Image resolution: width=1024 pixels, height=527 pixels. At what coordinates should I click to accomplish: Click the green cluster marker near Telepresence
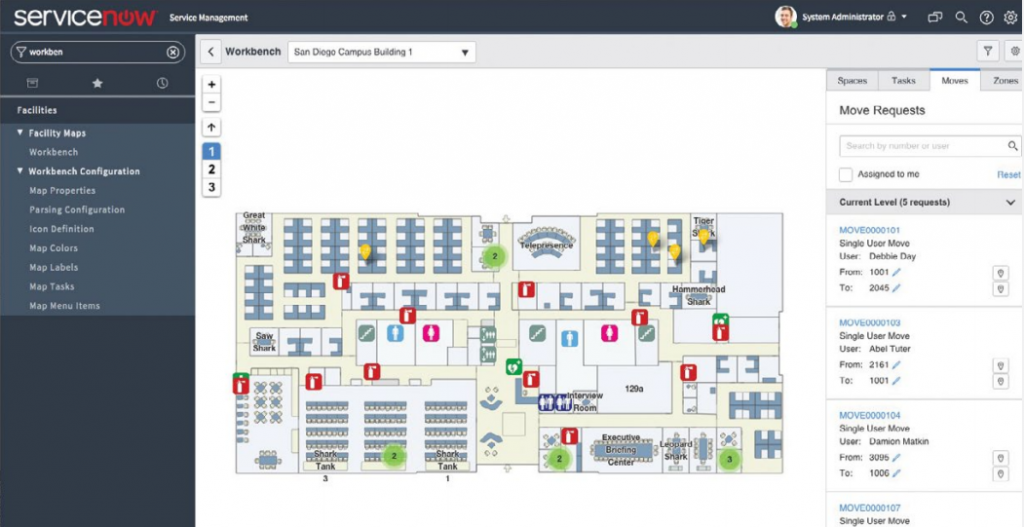(x=495, y=257)
